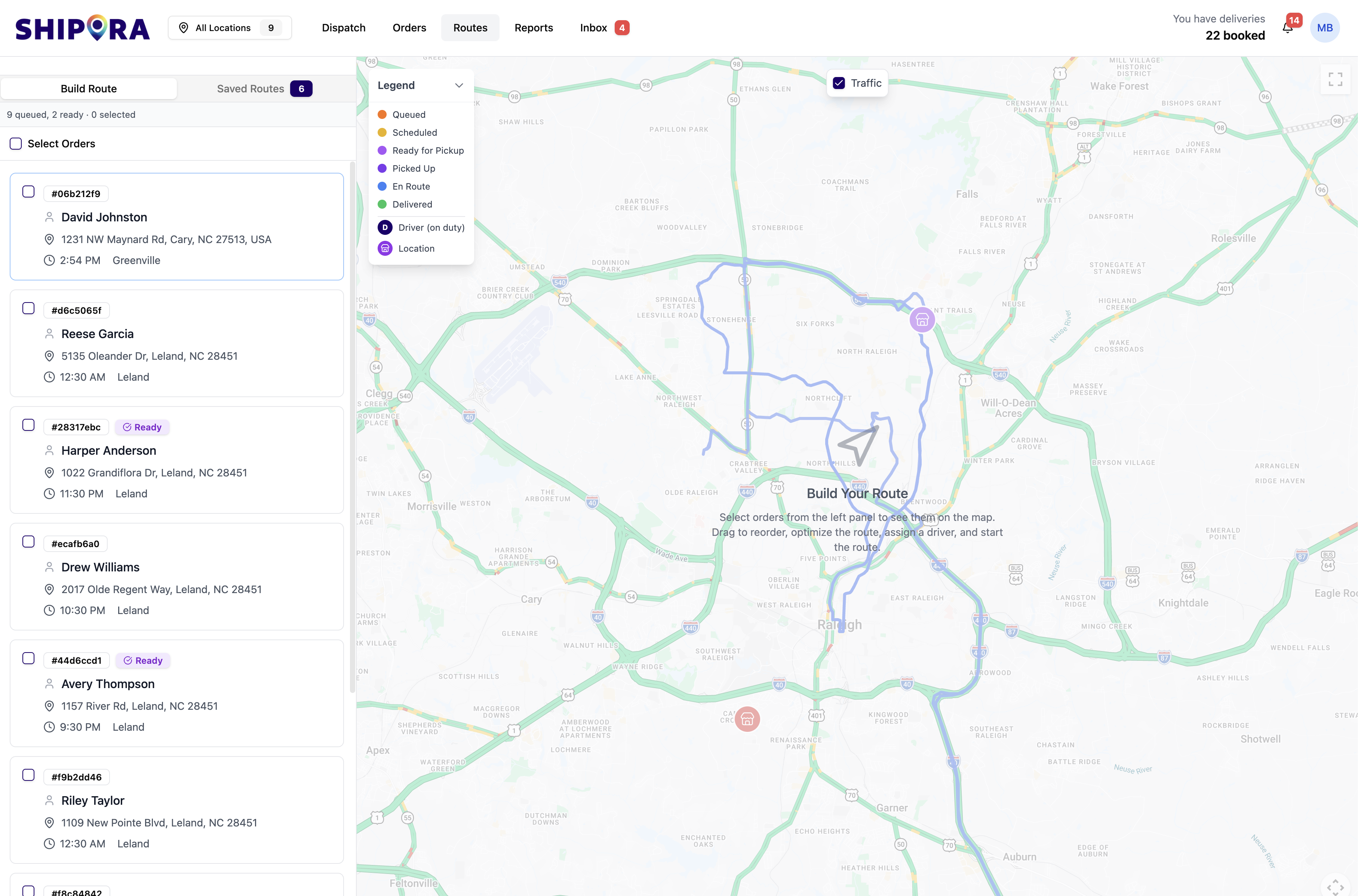
Task: Click order ID #d6c5065f tag
Action: click(x=77, y=310)
